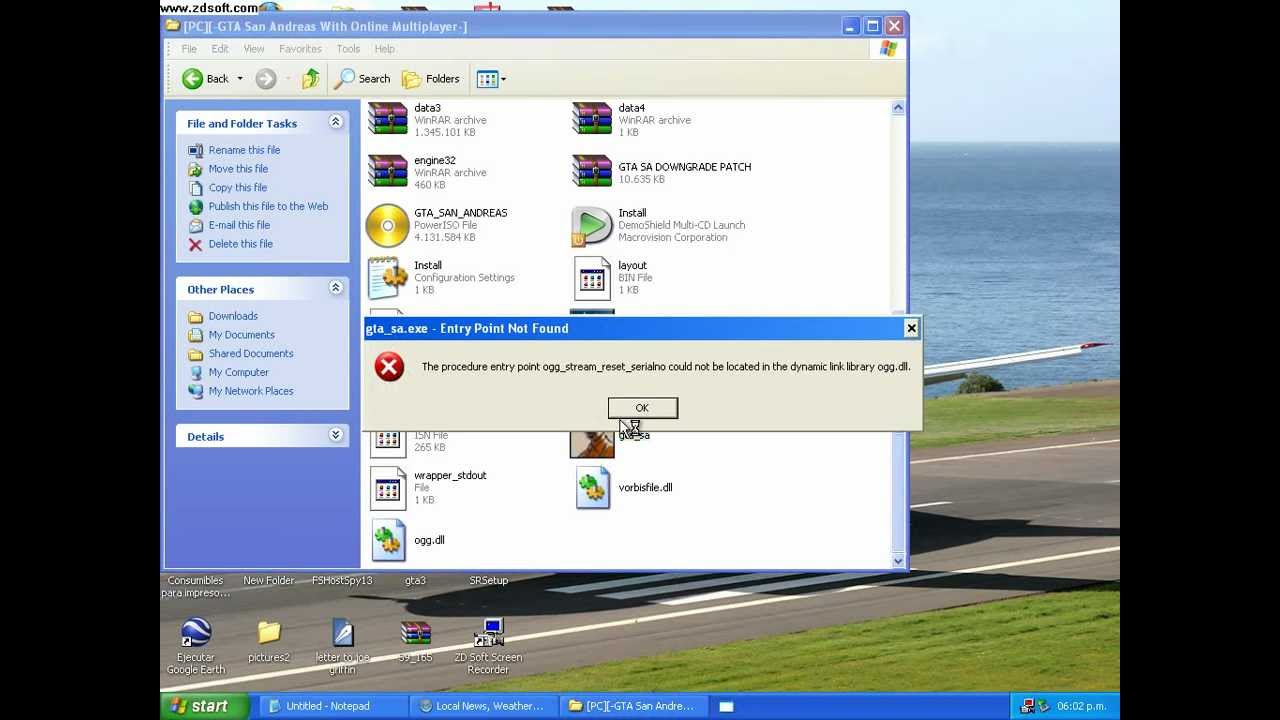Select the engine32 archive icon
1280x720 pixels.
pyautogui.click(x=388, y=172)
